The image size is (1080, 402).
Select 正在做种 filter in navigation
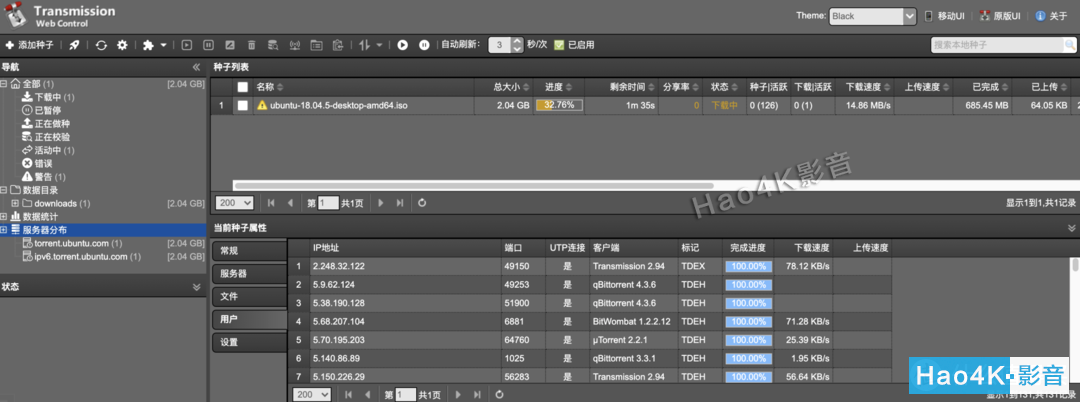click(45, 124)
